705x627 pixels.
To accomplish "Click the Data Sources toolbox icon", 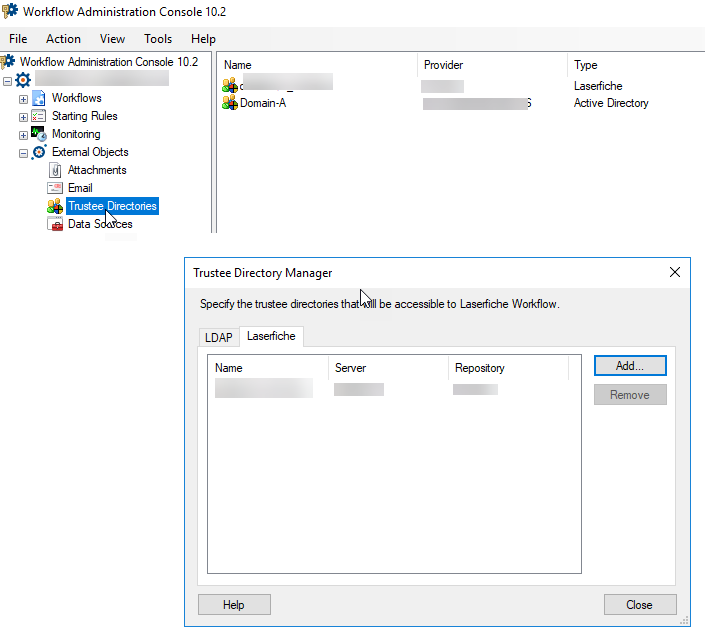I will pyautogui.click(x=55, y=224).
